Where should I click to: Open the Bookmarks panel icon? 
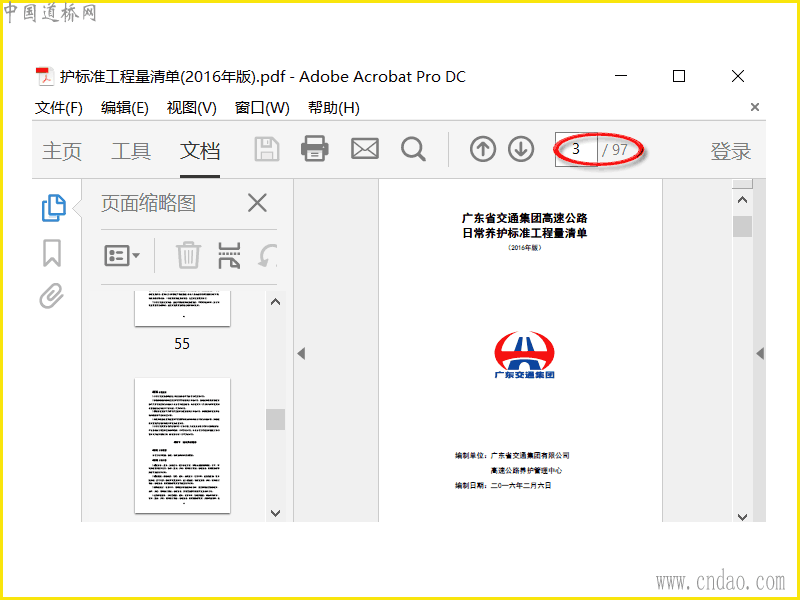coord(52,253)
